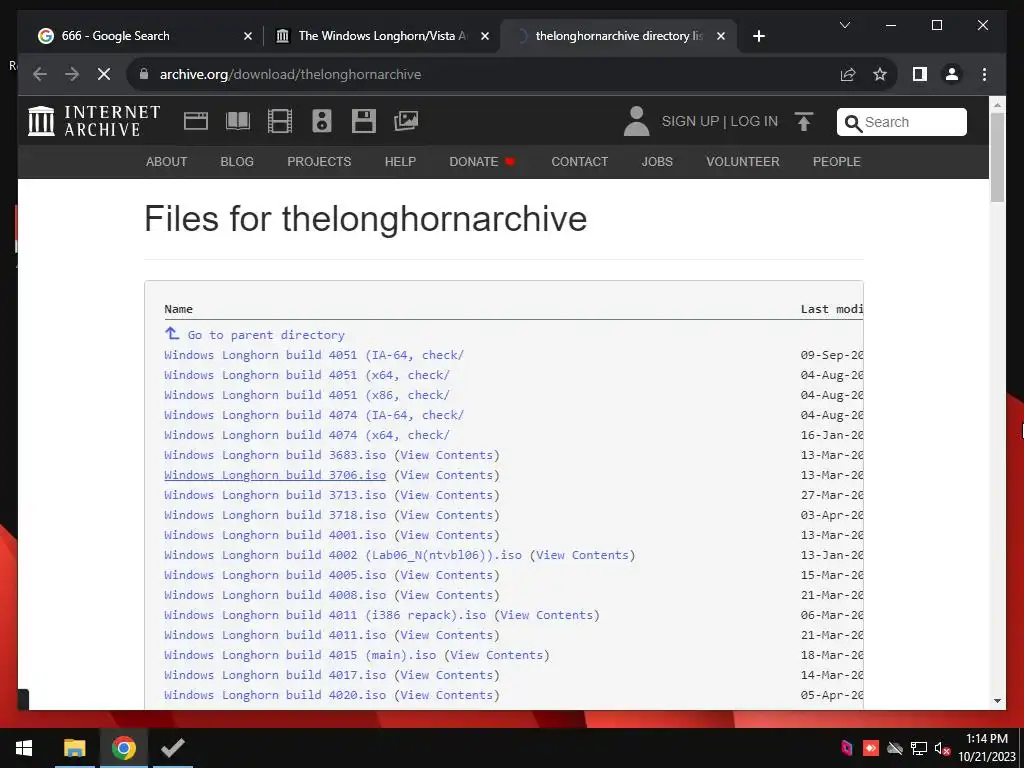Image resolution: width=1024 pixels, height=768 pixels.
Task: Open the DONATE menu item
Action: pyautogui.click(x=482, y=162)
